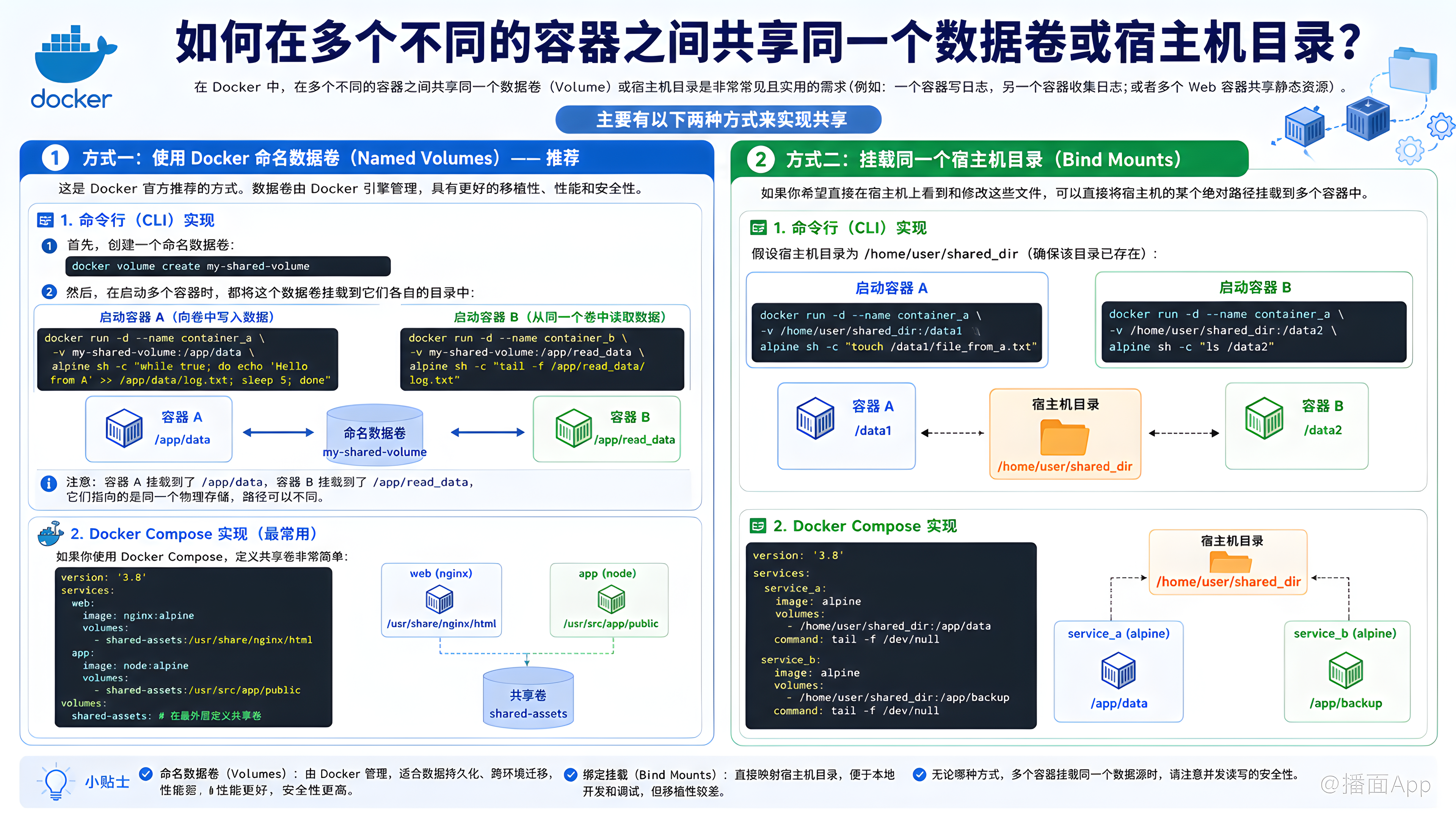This screenshot has height=819, width=1456.
Task: Click the checkmark beside 无论哪种方式 tip
Action: pyautogui.click(x=919, y=774)
